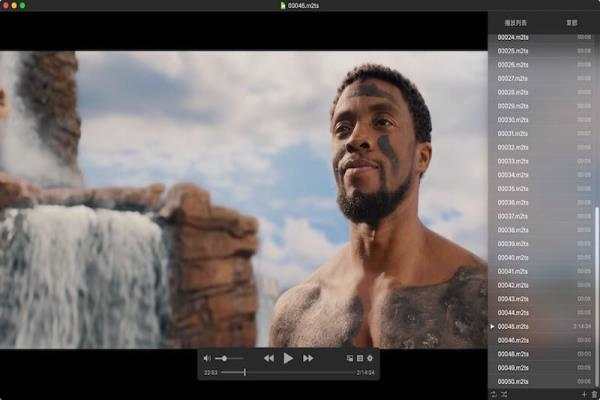Open the playlist tab in sidebar
600x400 pixels.
515,23
